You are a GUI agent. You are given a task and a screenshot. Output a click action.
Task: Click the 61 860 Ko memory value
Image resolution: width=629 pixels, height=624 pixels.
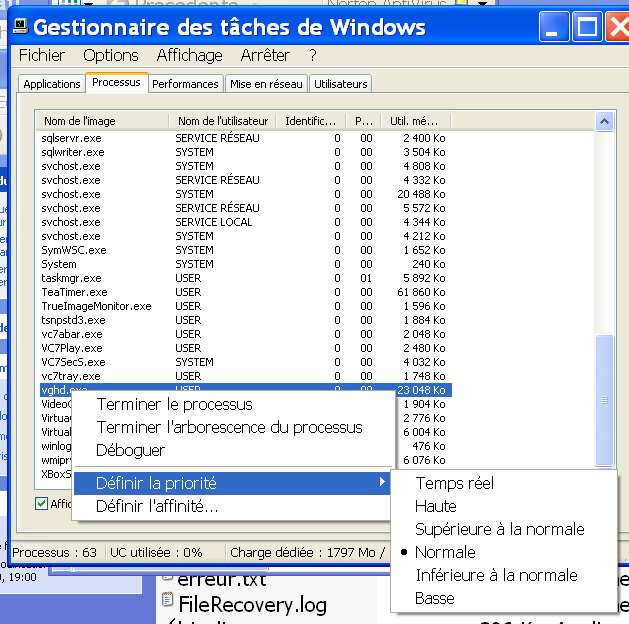click(x=421, y=292)
